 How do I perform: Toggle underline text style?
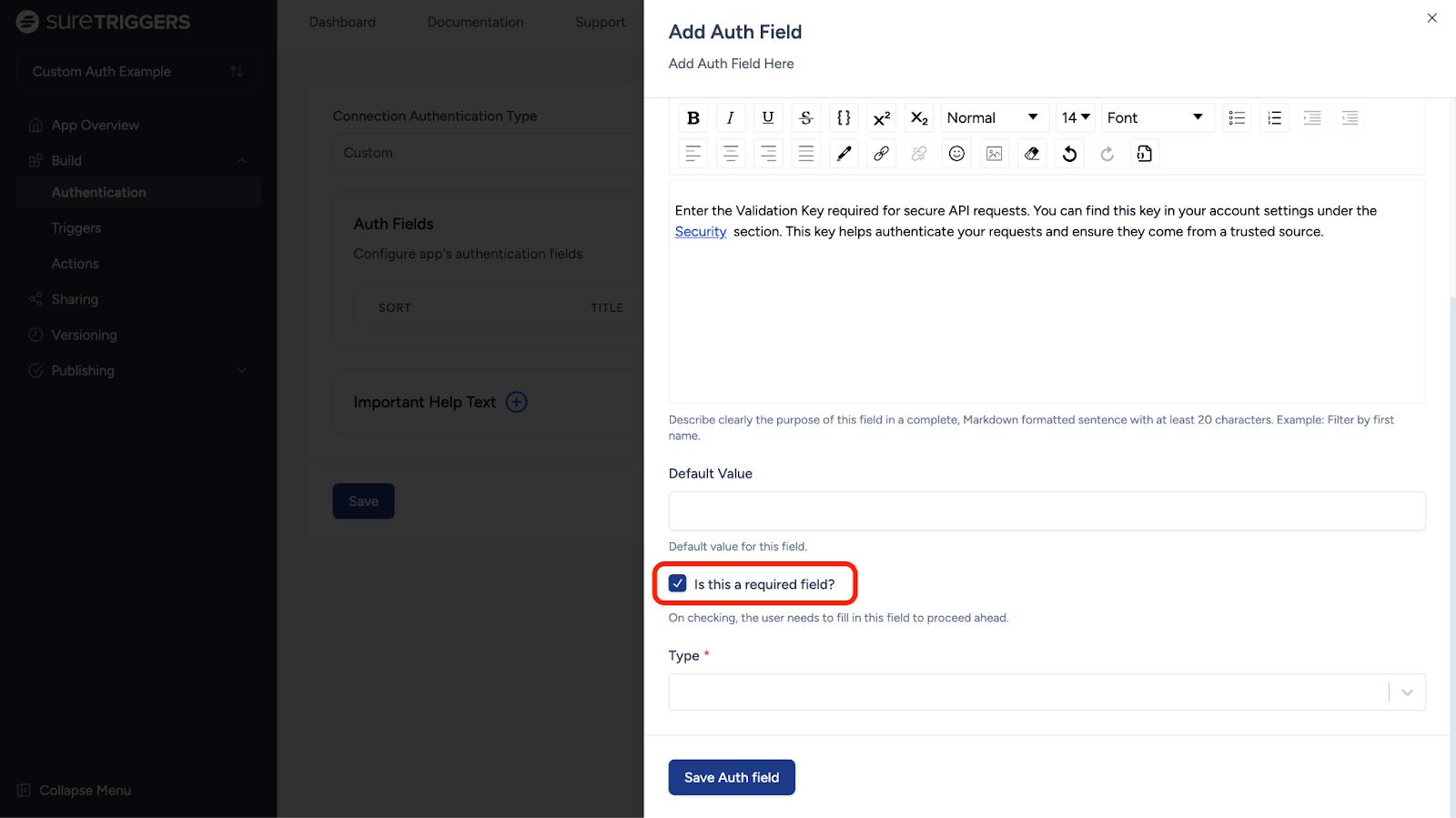pyautogui.click(x=768, y=118)
